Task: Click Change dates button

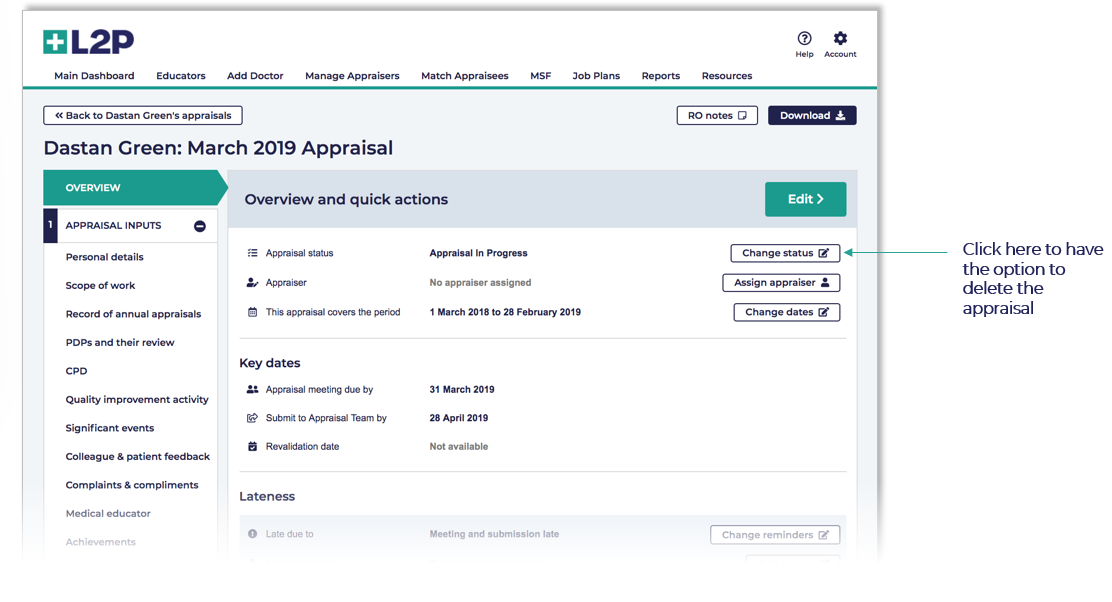Action: tap(786, 312)
